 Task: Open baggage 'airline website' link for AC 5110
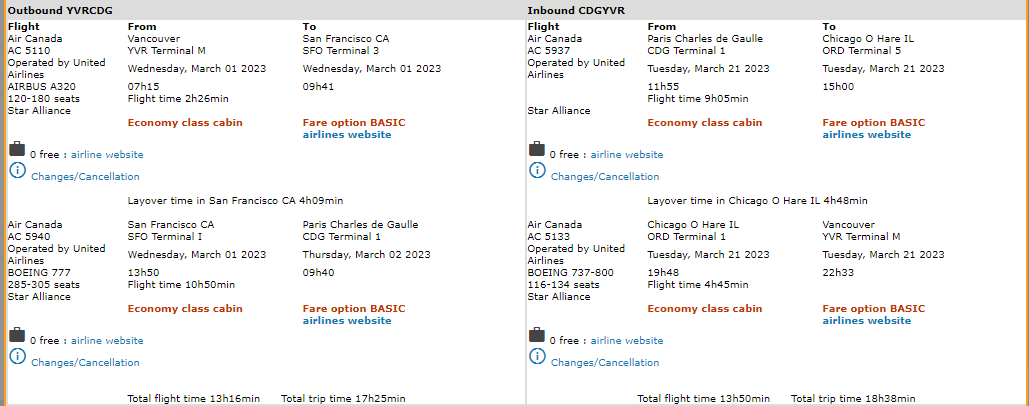(x=107, y=155)
